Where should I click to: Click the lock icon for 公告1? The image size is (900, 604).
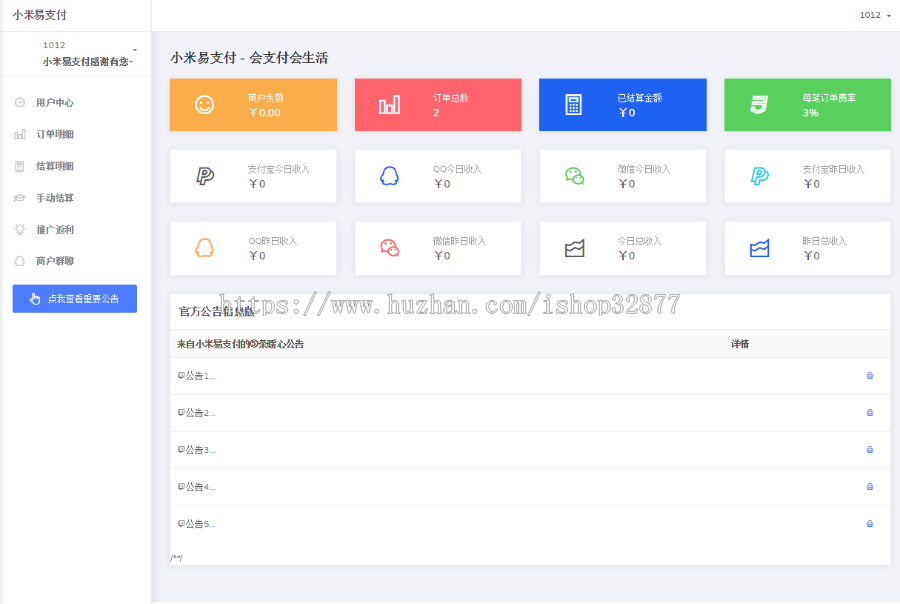pos(870,375)
